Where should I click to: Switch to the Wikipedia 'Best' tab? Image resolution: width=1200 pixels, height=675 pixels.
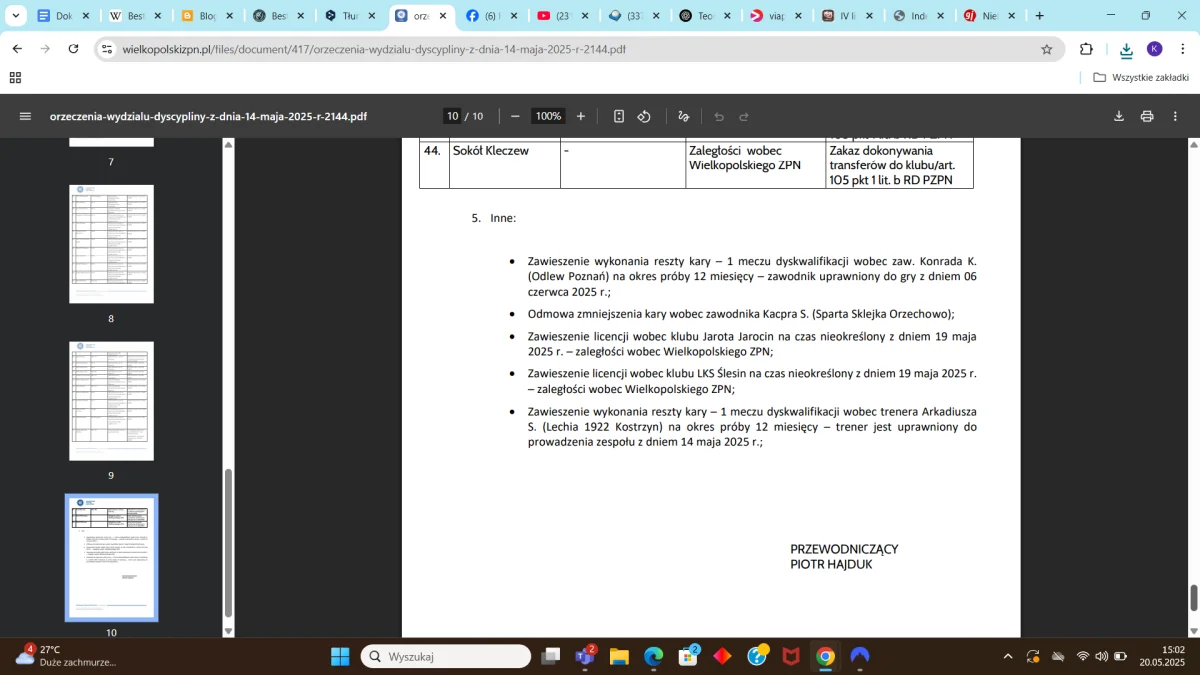click(136, 16)
